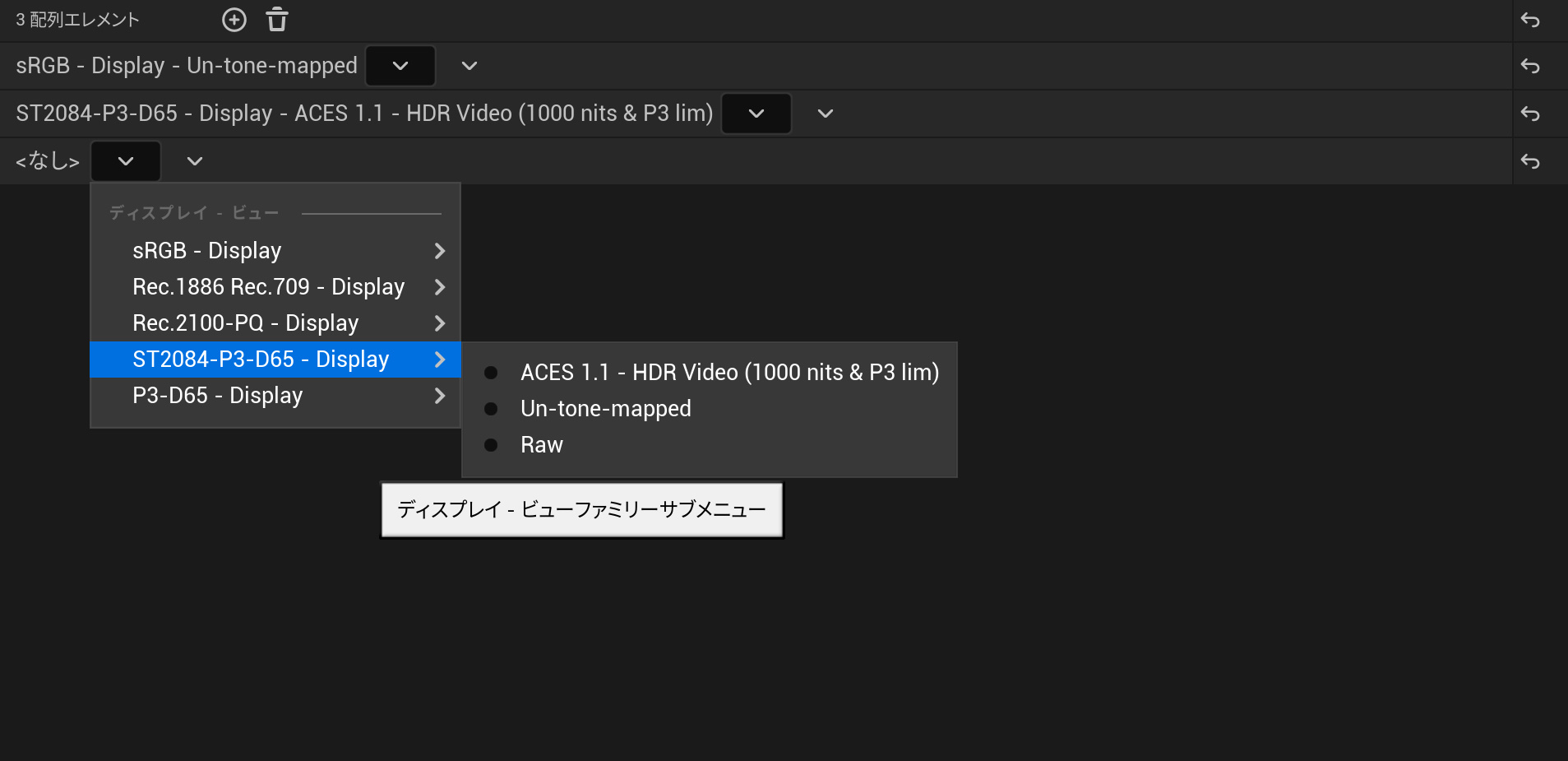Open the sRGB Un-tone-mapped display-view combo box
The height and width of the screenshot is (761, 1568).
point(400,66)
